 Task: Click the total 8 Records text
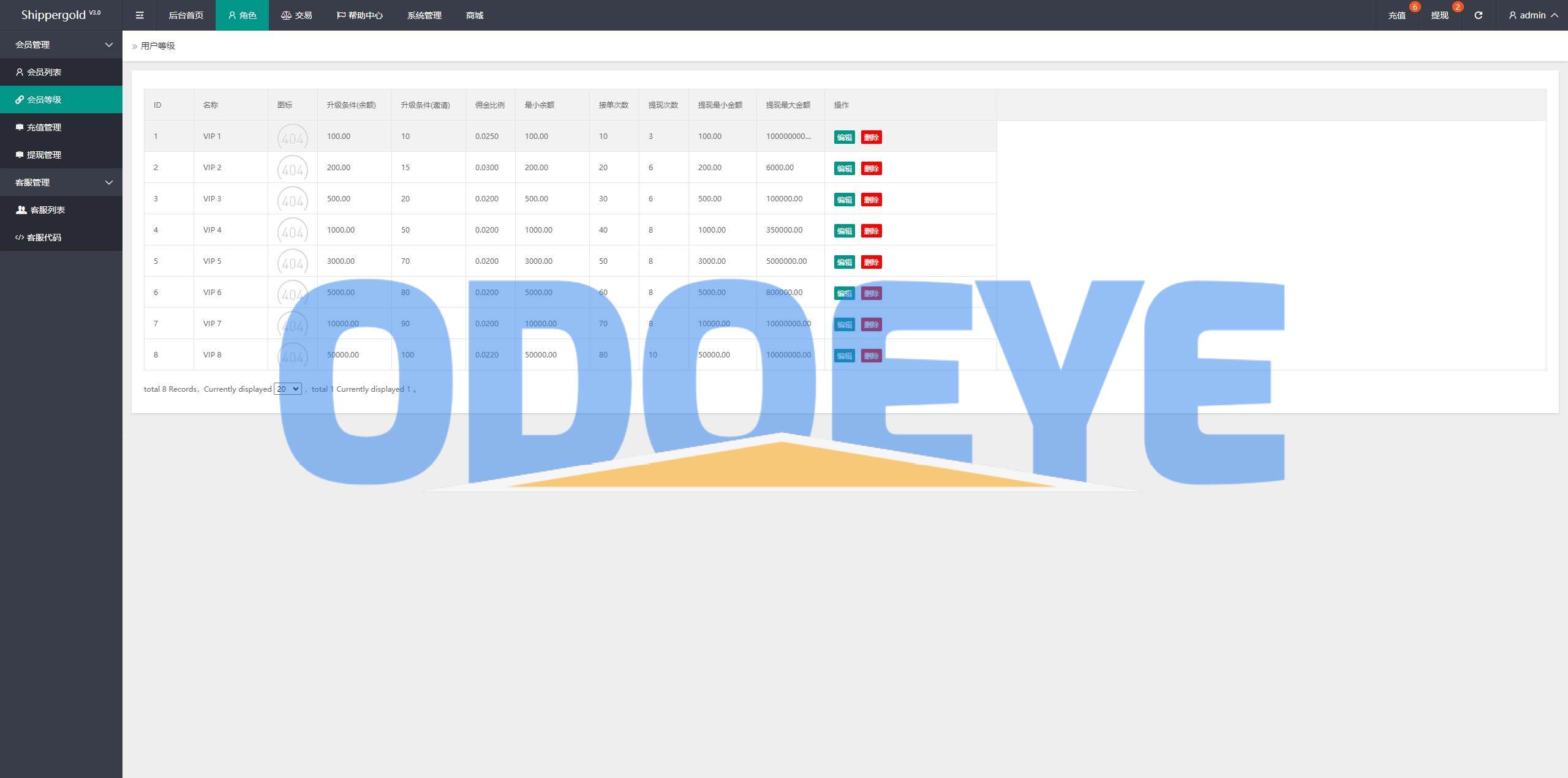[170, 389]
